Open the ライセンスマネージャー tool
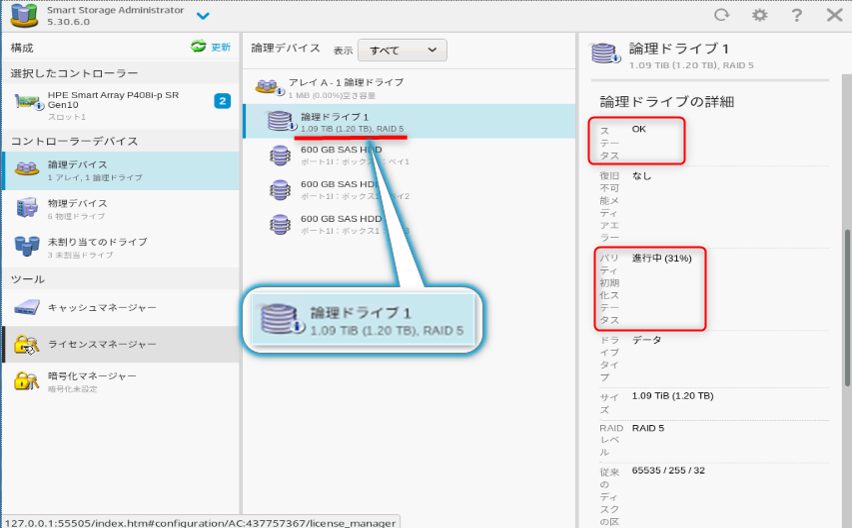This screenshot has width=852, height=528. coord(121,344)
